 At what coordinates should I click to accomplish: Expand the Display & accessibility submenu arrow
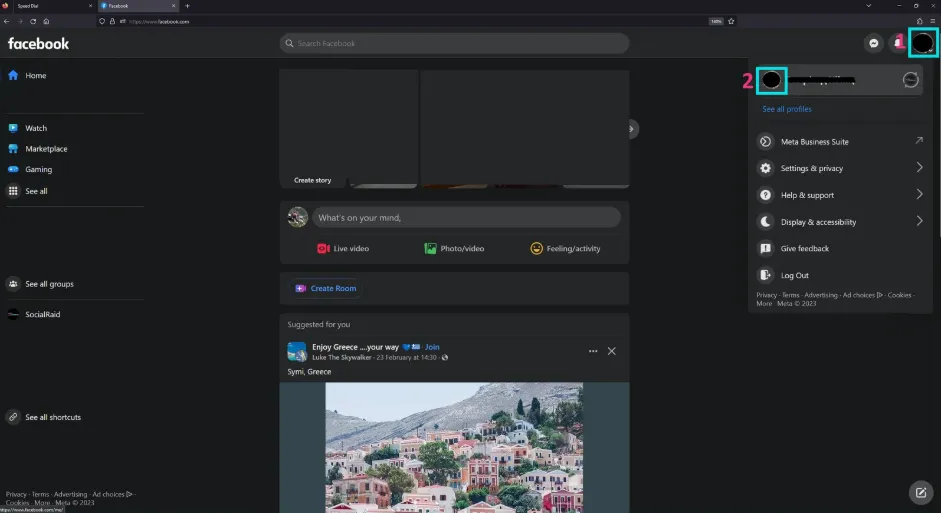[x=919, y=221]
